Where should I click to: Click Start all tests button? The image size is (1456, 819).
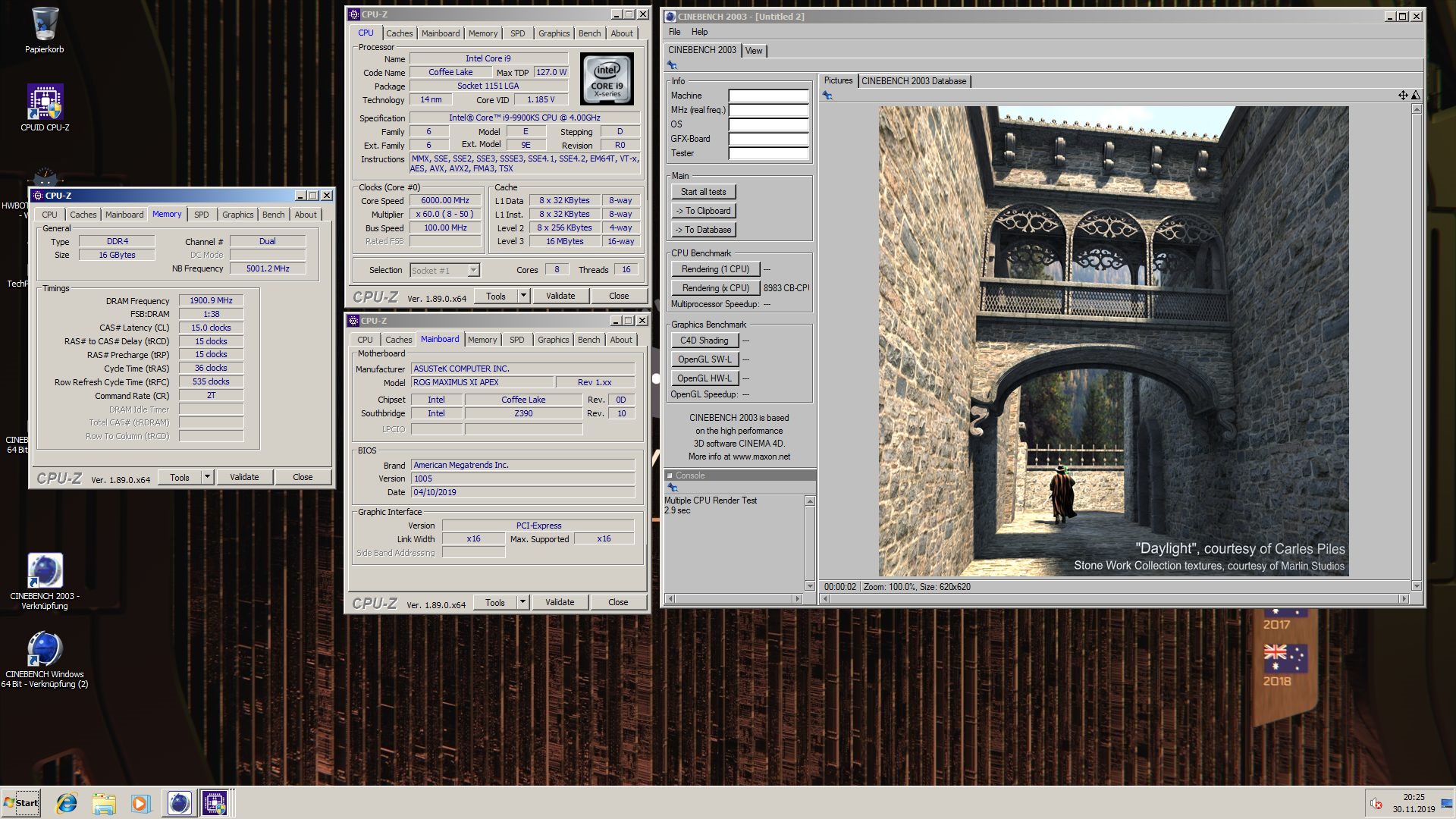[703, 192]
